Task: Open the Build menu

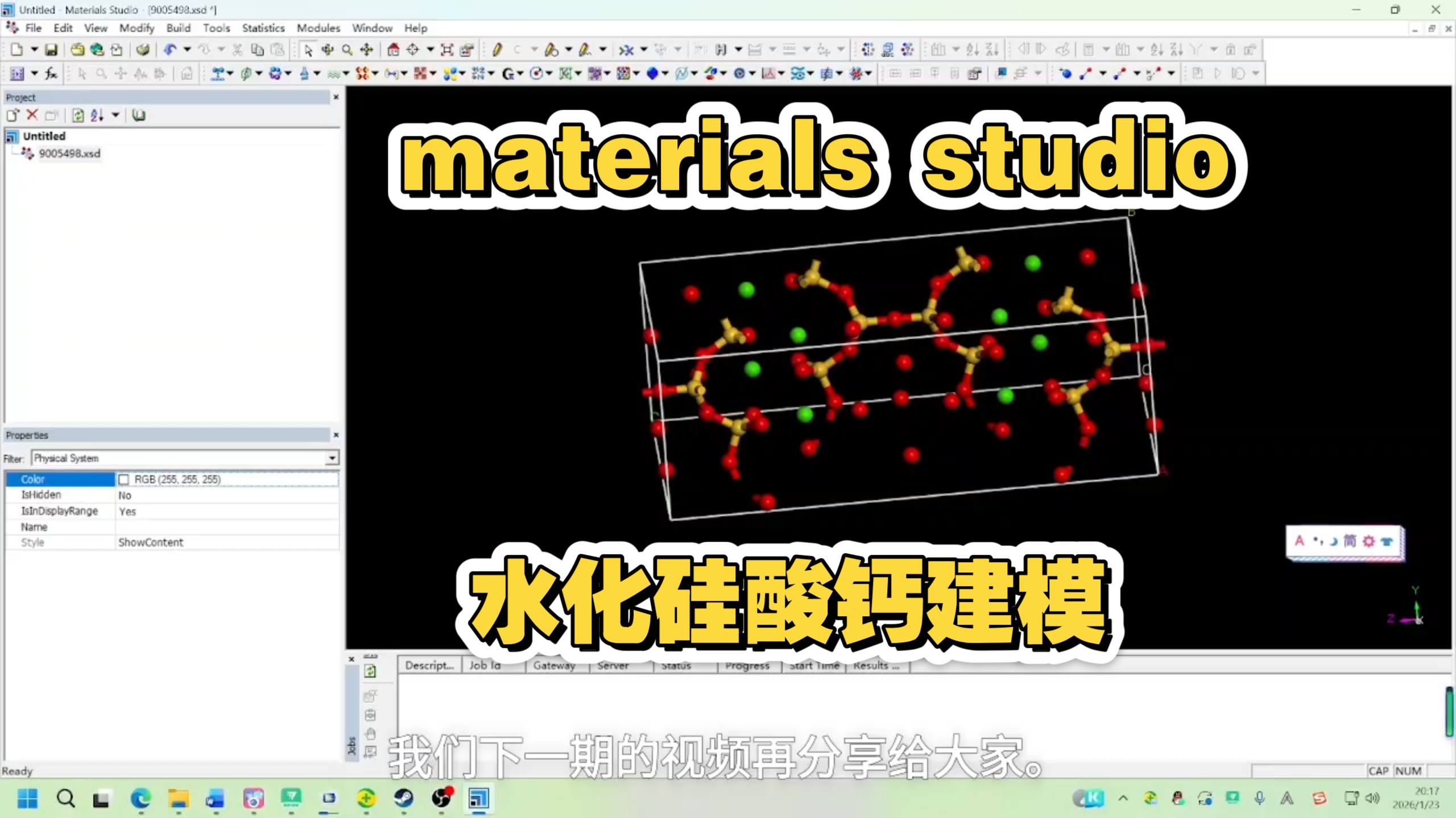Action: click(x=178, y=28)
